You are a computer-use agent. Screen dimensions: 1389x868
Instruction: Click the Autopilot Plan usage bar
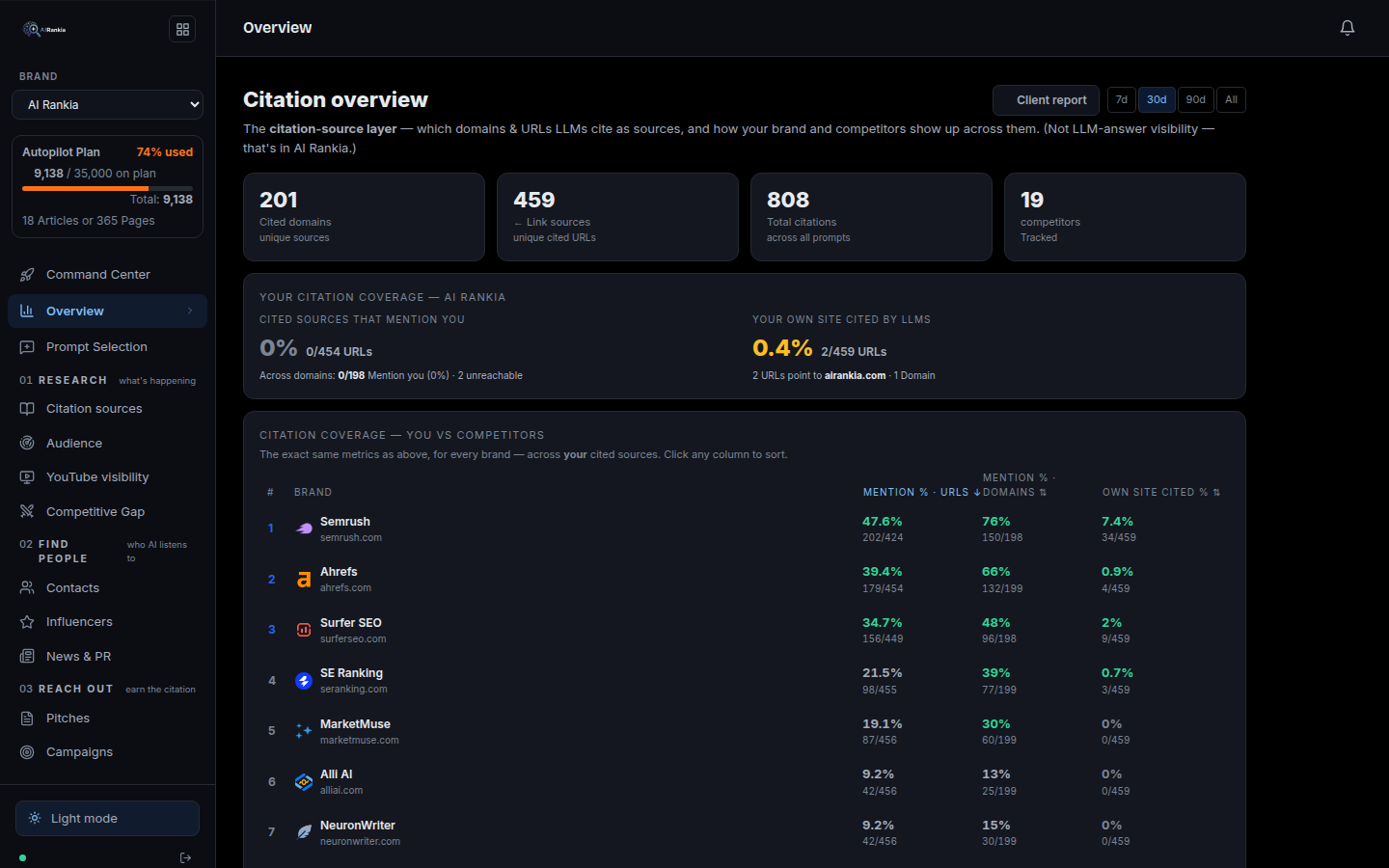(x=107, y=188)
